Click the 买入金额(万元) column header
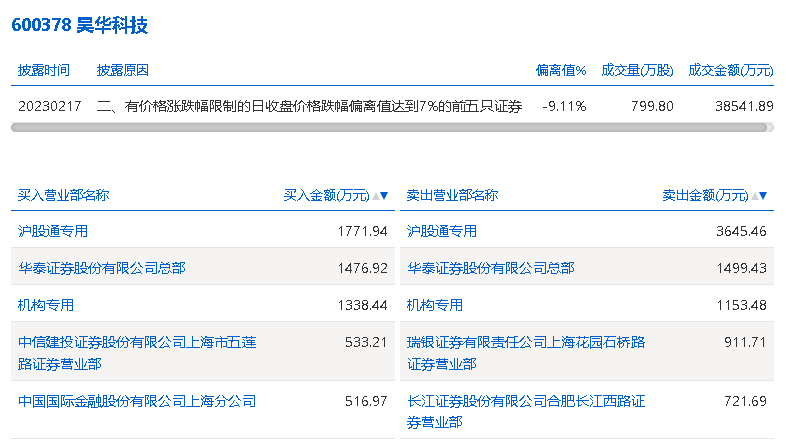786x444 pixels. pyautogui.click(x=327, y=196)
